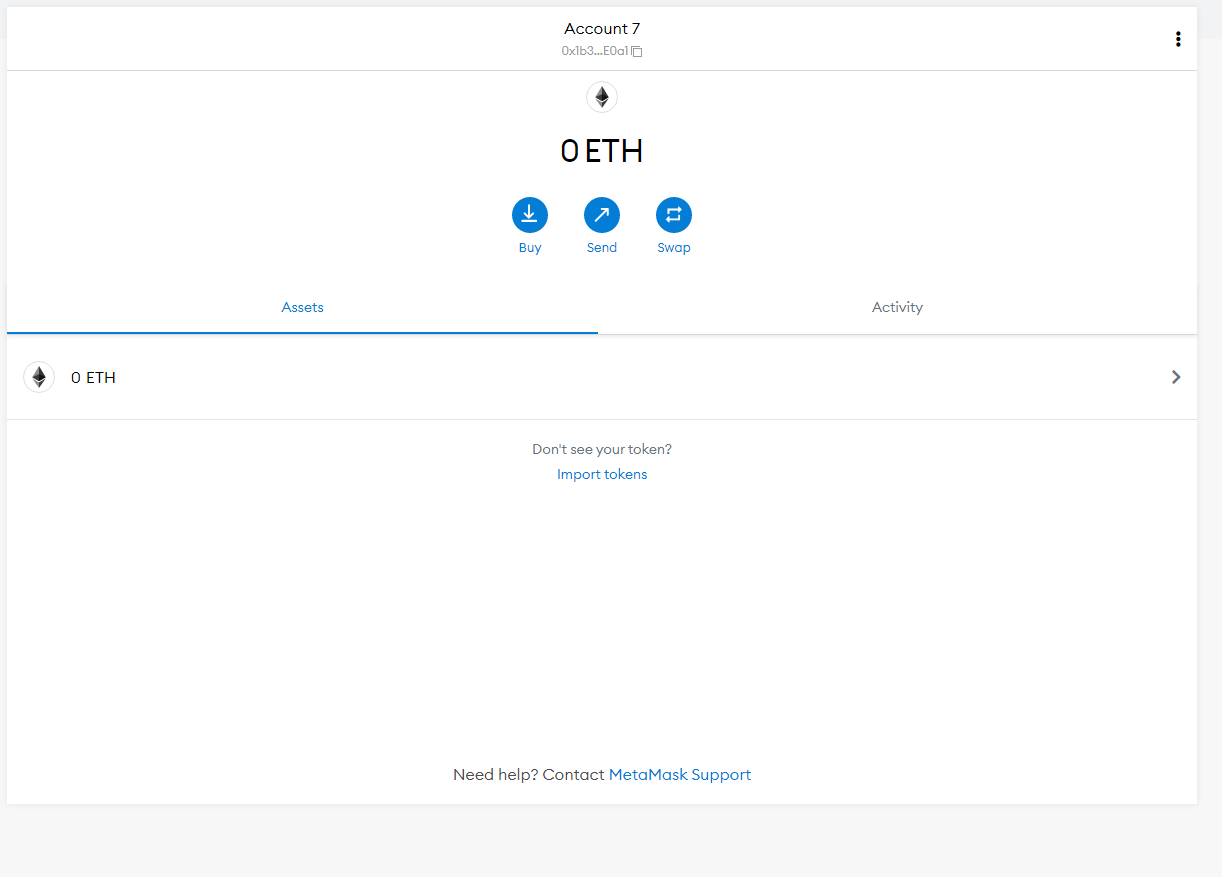Expand the ETH asset row chevron
This screenshot has width=1222, height=877.
tap(1176, 377)
